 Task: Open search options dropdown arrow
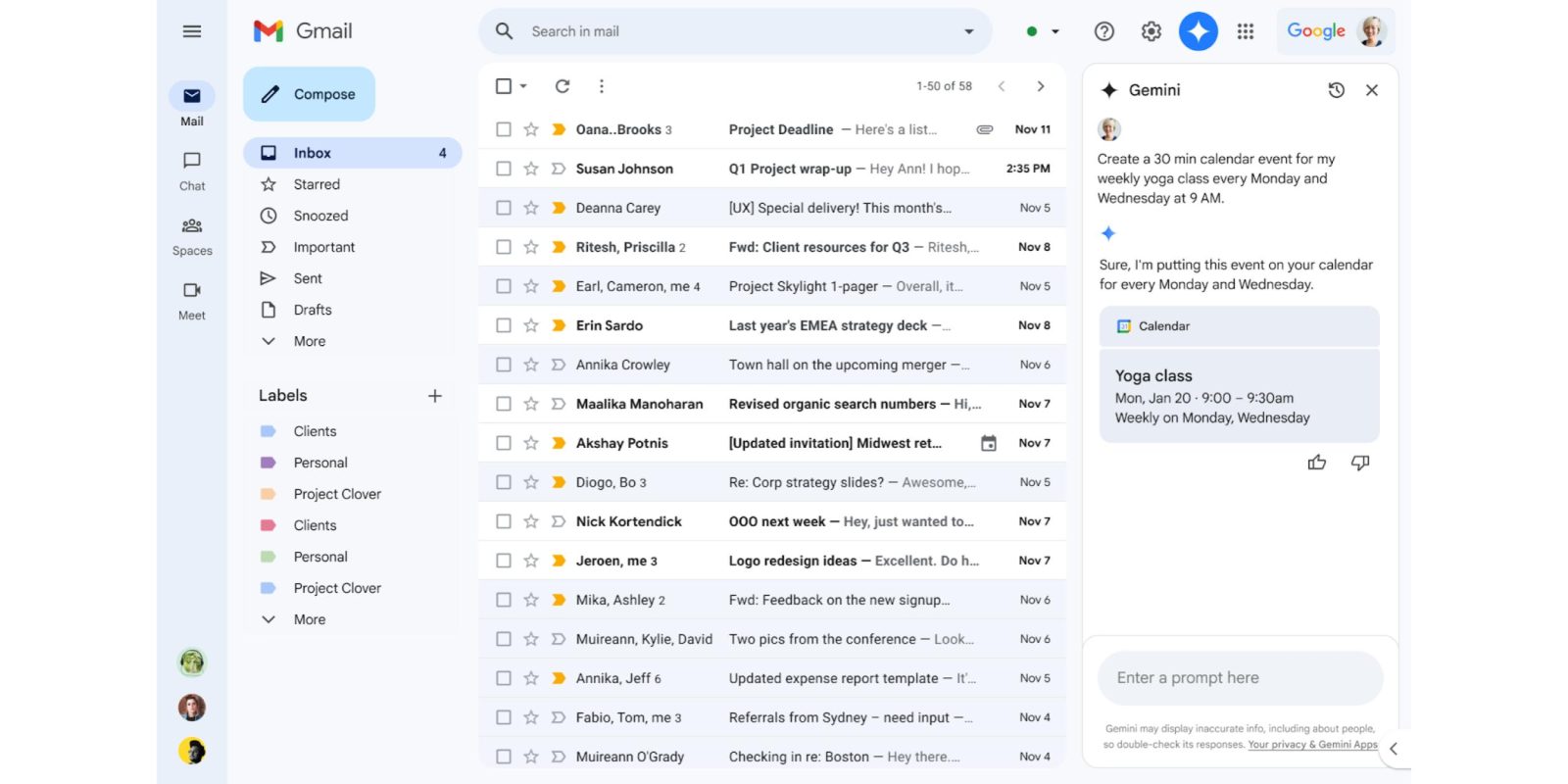(969, 31)
